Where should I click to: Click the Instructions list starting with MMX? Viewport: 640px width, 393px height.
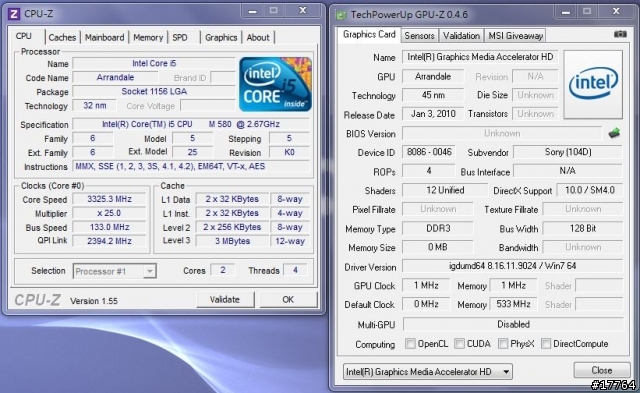point(191,166)
